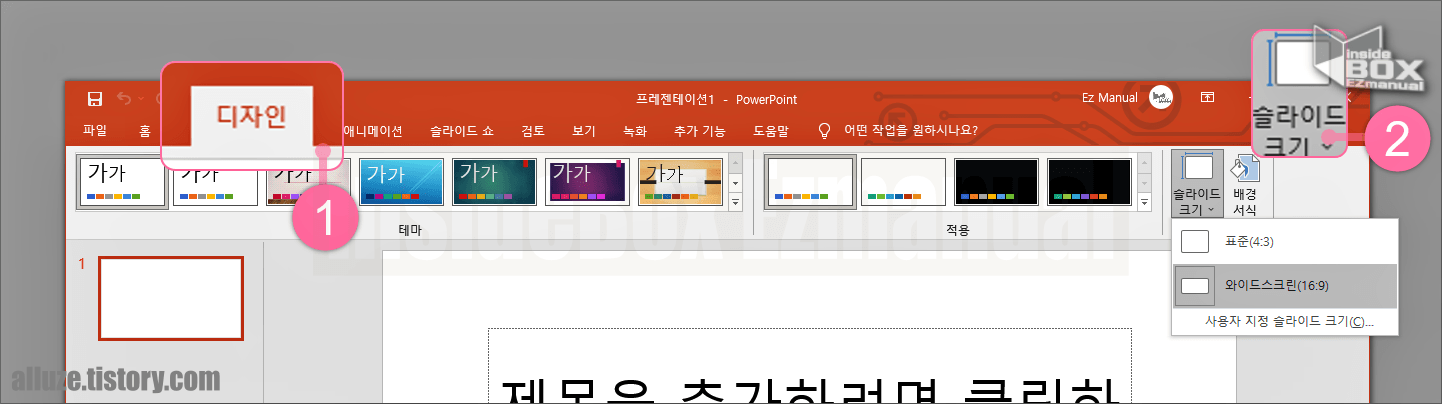This screenshot has width=1442, height=404.
Task: Choose 표준(4:3) slide size
Action: (1284, 241)
